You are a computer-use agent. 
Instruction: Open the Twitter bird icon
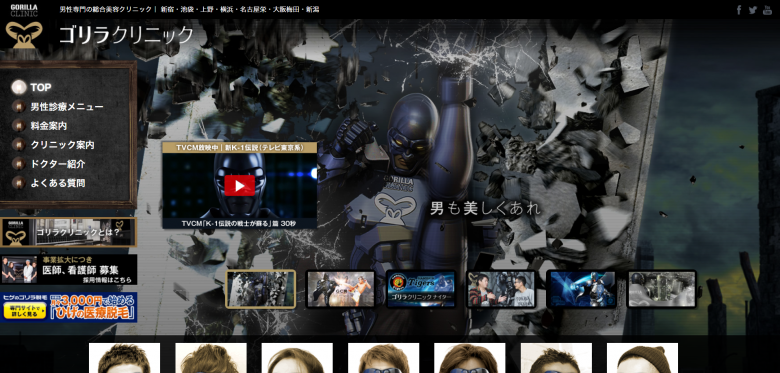click(753, 10)
